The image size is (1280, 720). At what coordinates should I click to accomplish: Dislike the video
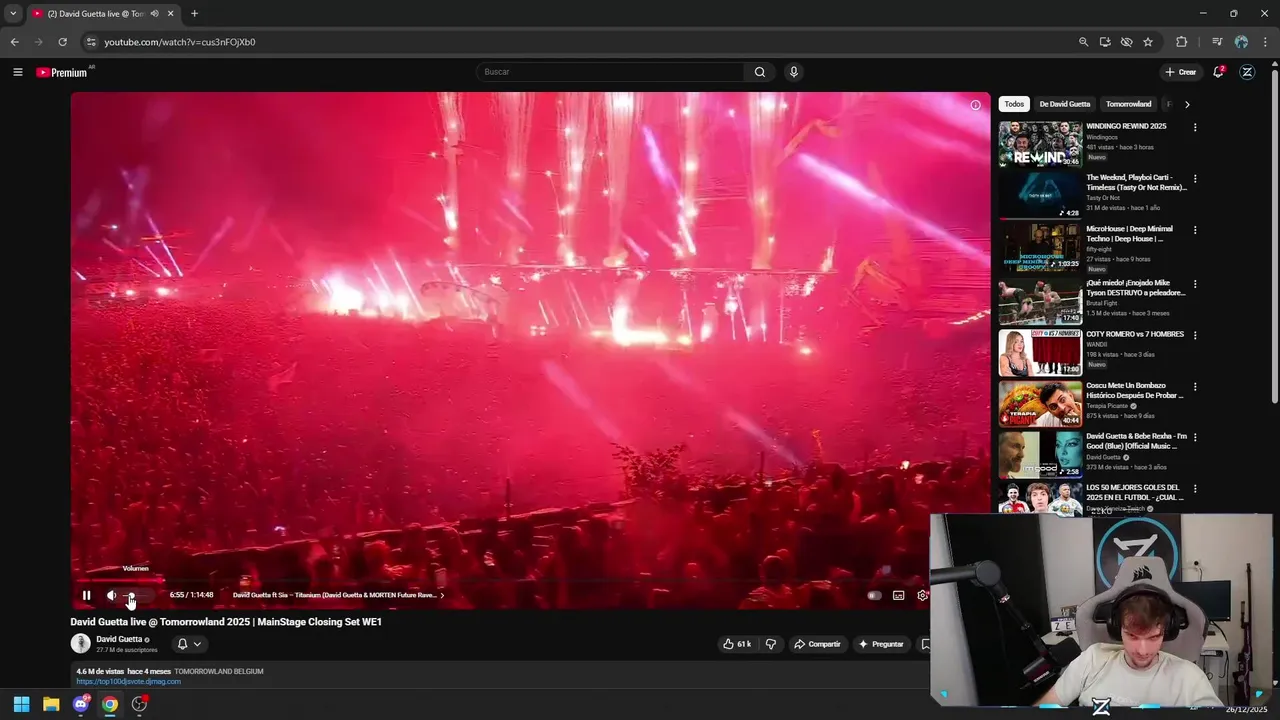coord(770,644)
